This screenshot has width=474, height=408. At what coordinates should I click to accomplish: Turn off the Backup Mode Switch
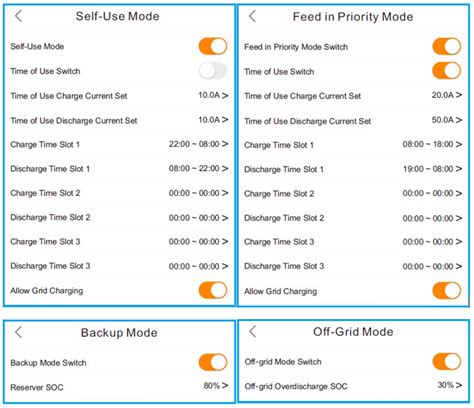[x=213, y=362]
